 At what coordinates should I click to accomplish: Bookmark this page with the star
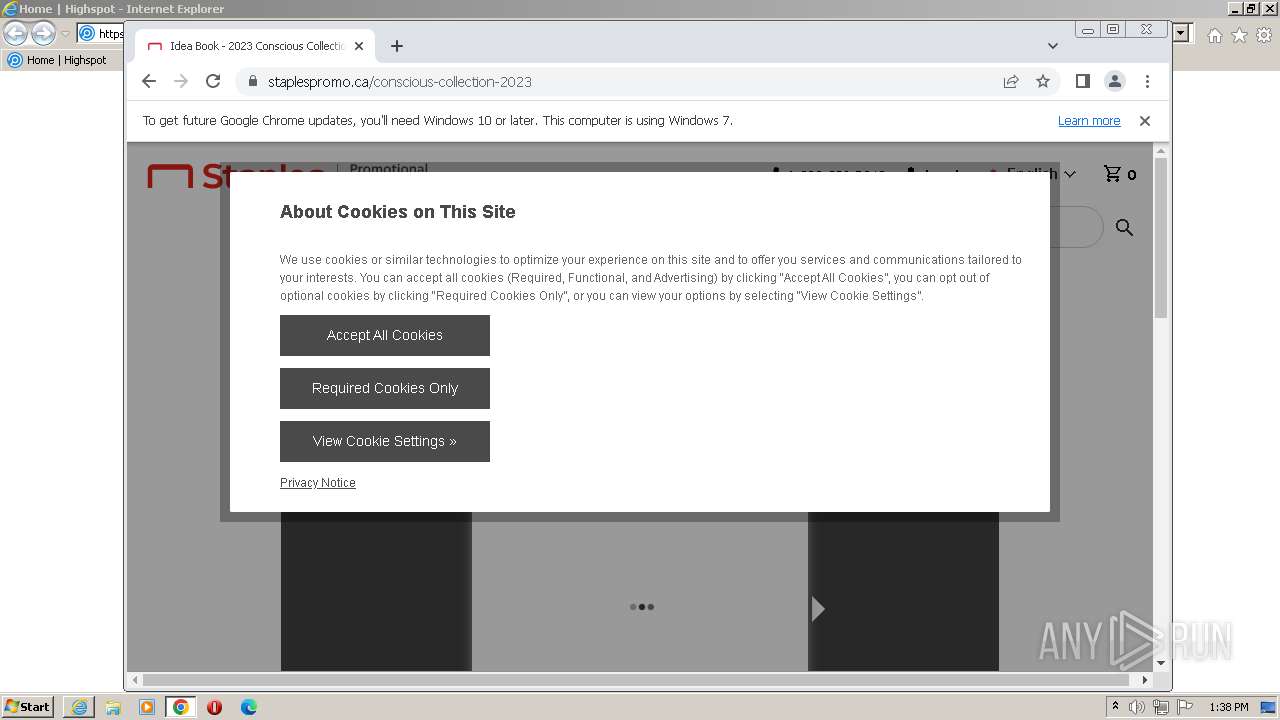(1043, 81)
